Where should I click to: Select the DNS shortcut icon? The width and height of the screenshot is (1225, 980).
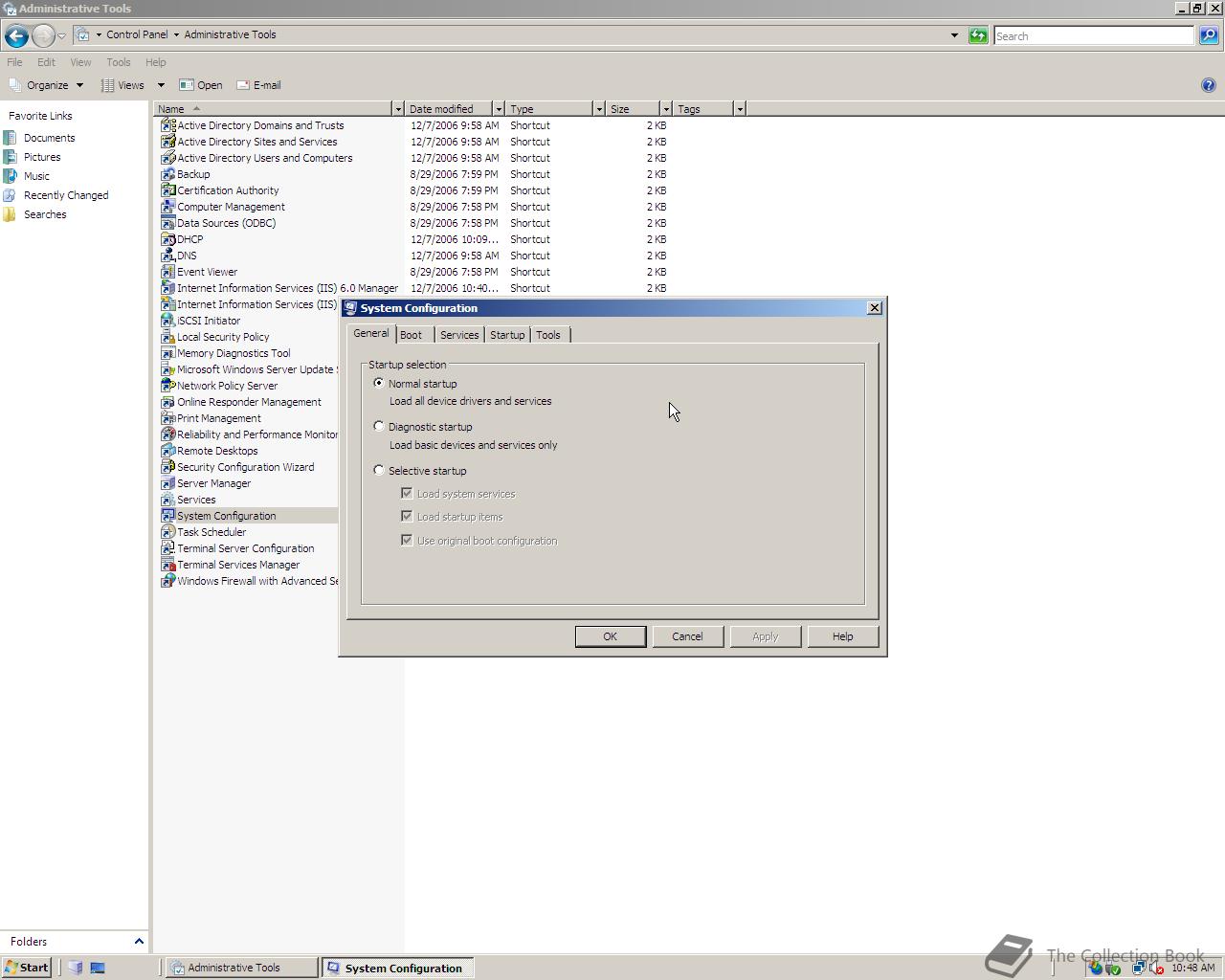point(167,256)
